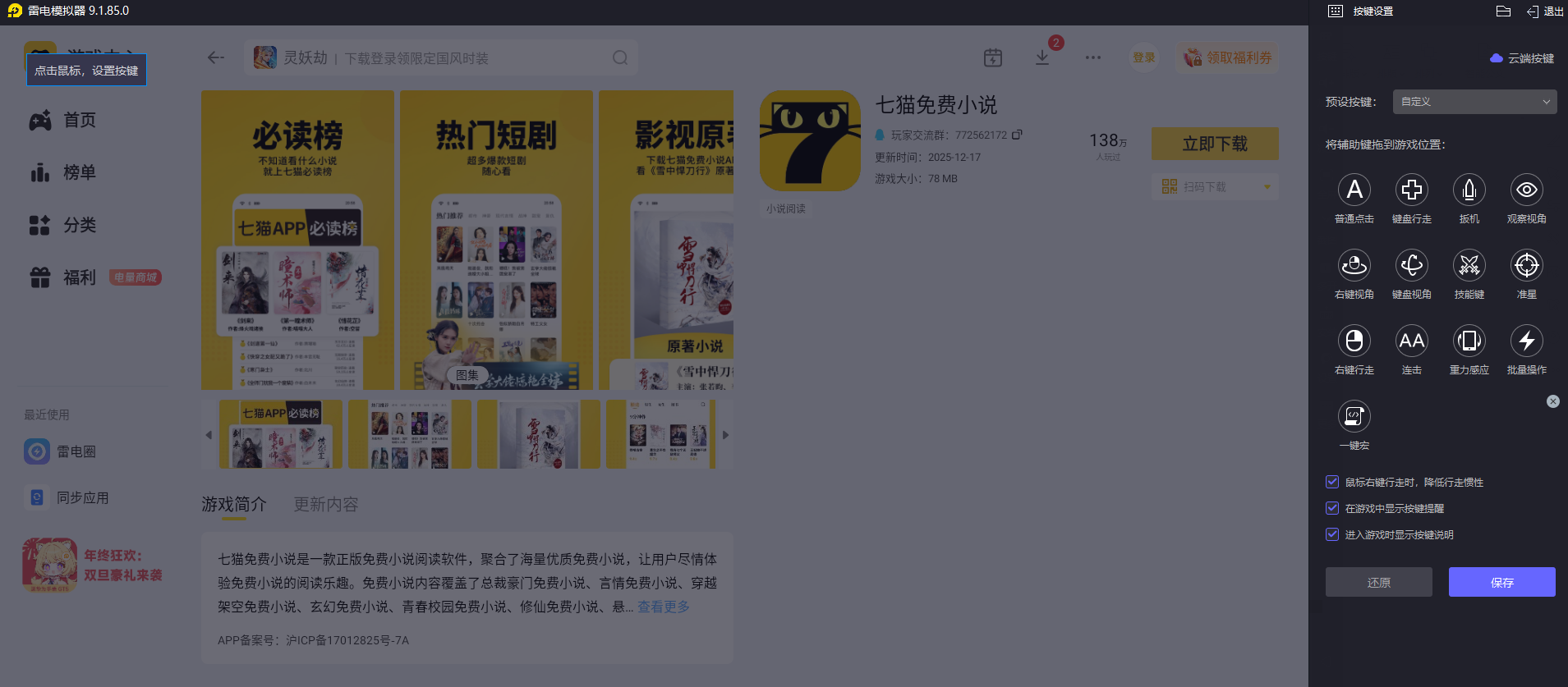Open the 热门短剧 large screenshot
The width and height of the screenshot is (1568, 687).
point(496,240)
